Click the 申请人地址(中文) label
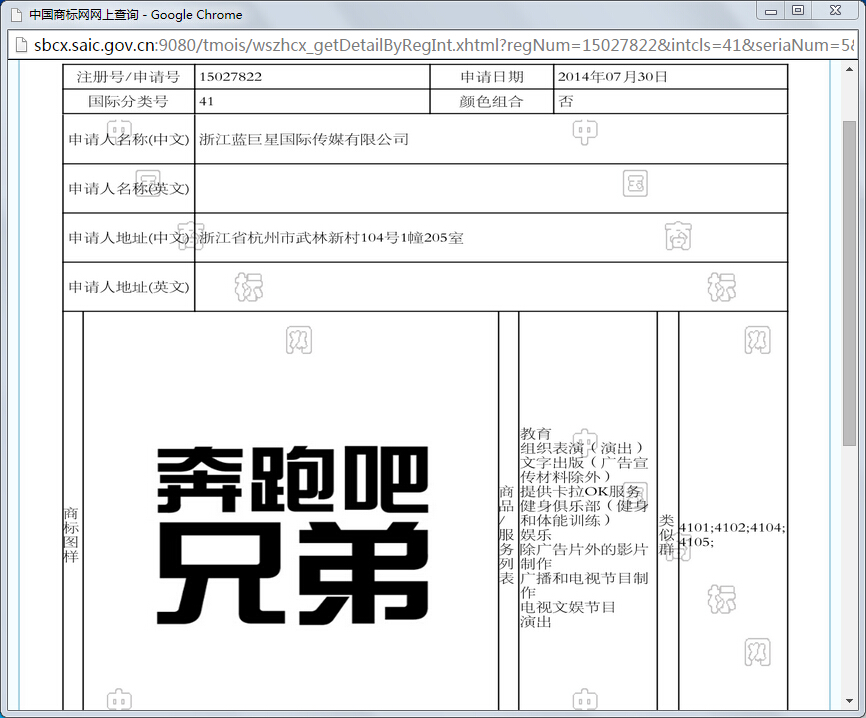Screen dimensions: 866x718 tap(129, 238)
